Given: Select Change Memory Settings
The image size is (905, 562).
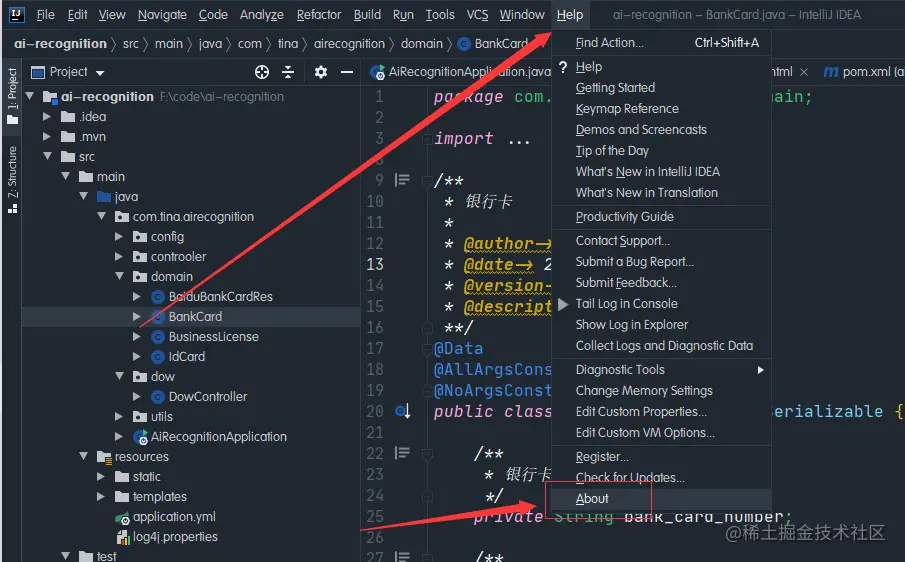Looking at the screenshot, I should (x=661, y=391).
